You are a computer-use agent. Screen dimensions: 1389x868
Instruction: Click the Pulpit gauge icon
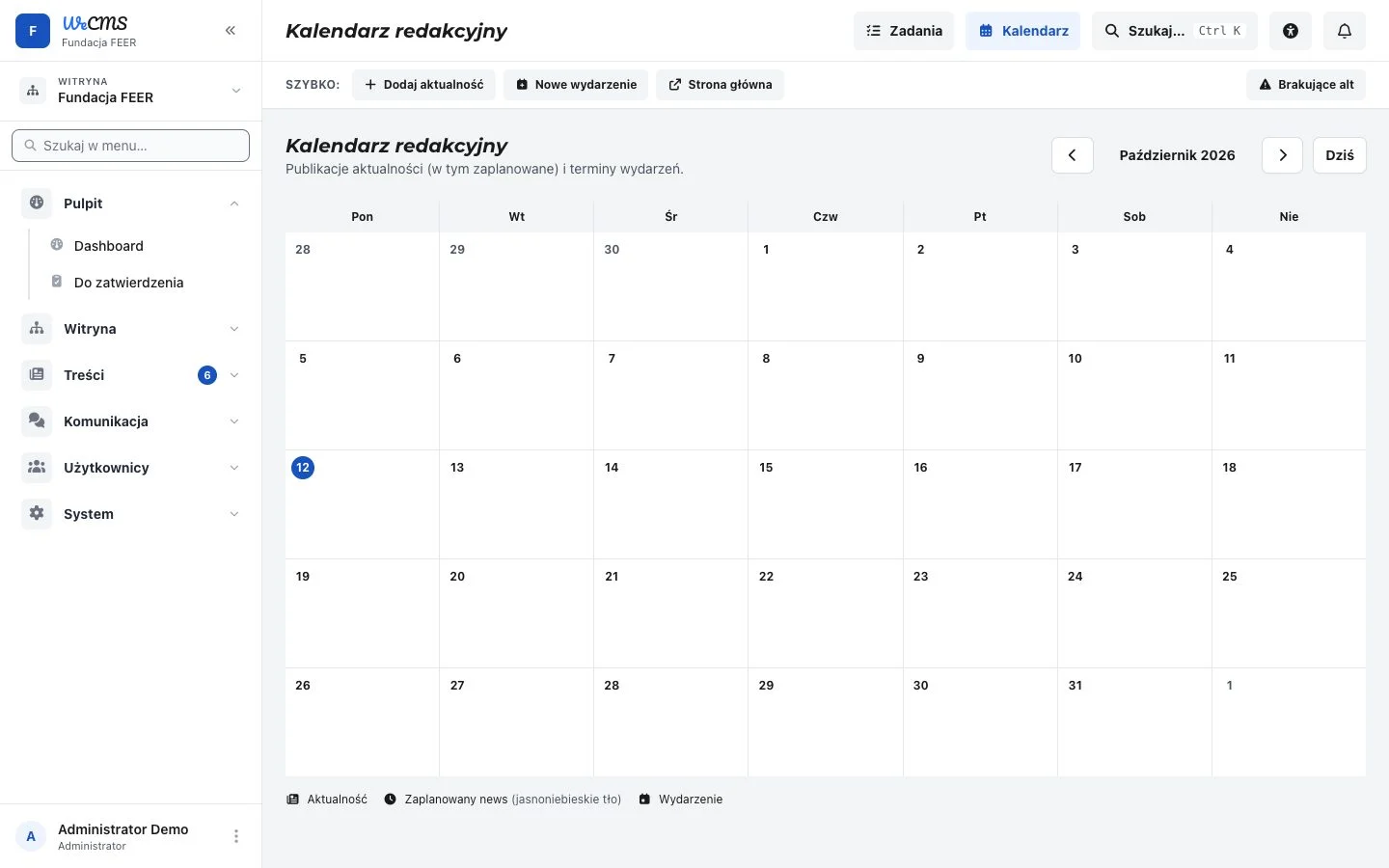coord(37,203)
